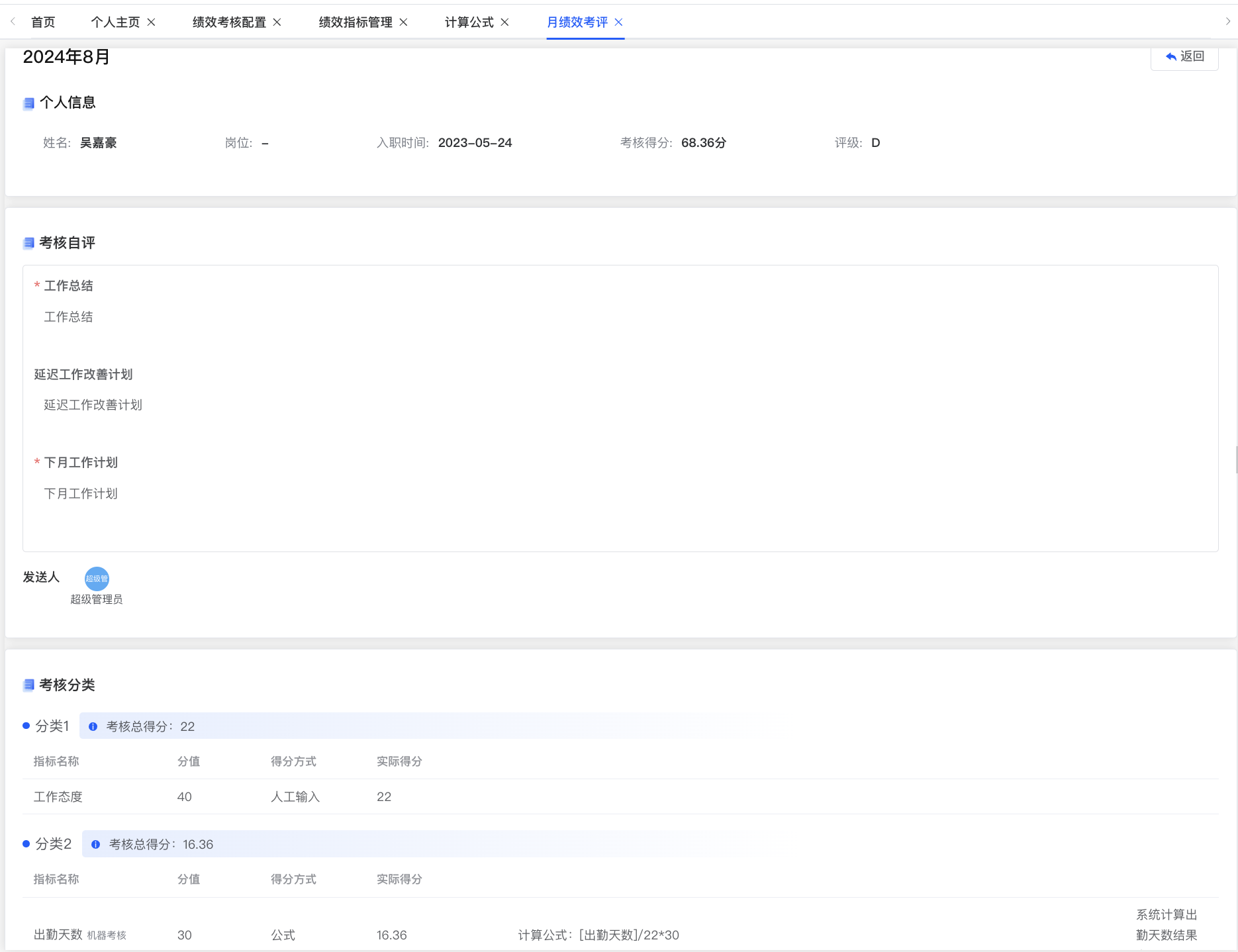Viewport: 1238px width, 952px height.
Task: Switch to the 计算公式 tab
Action: pyautogui.click(x=469, y=23)
